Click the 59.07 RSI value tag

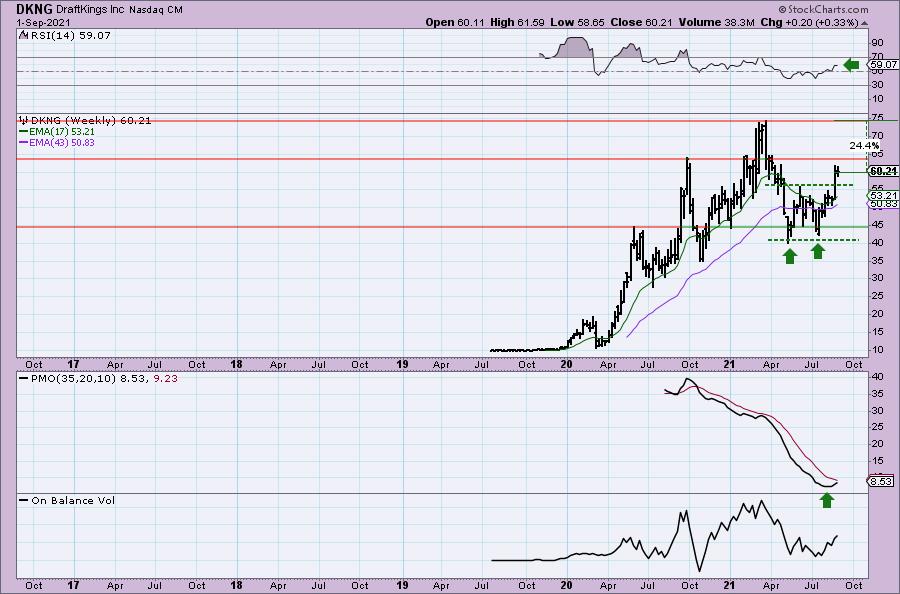[x=883, y=65]
